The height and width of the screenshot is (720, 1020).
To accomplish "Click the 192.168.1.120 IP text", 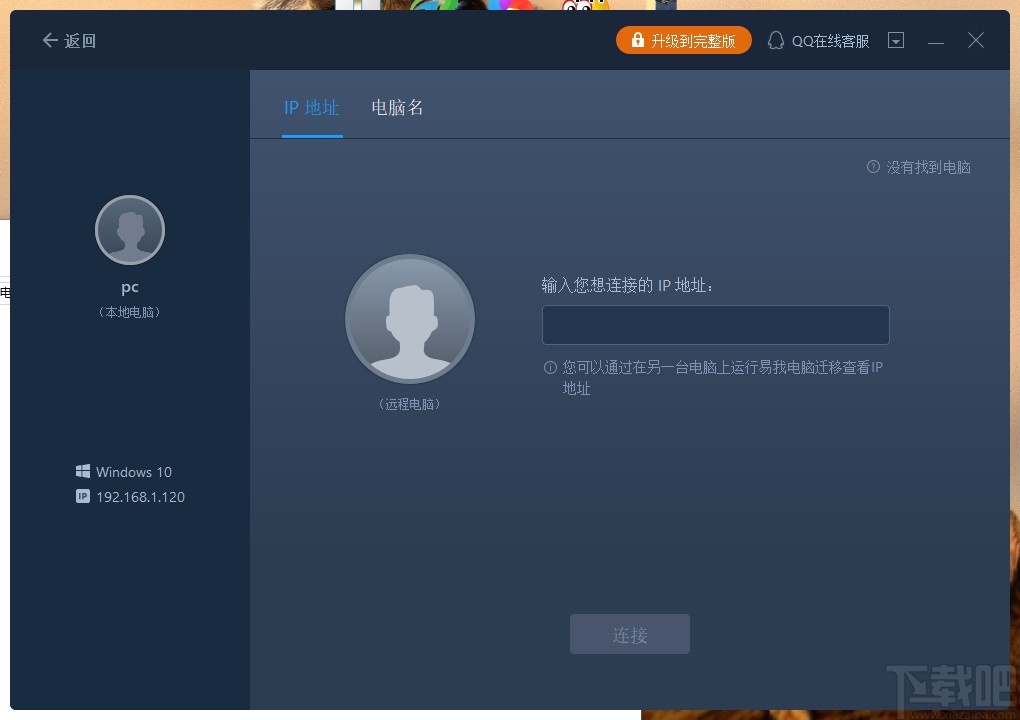I will tap(141, 496).
